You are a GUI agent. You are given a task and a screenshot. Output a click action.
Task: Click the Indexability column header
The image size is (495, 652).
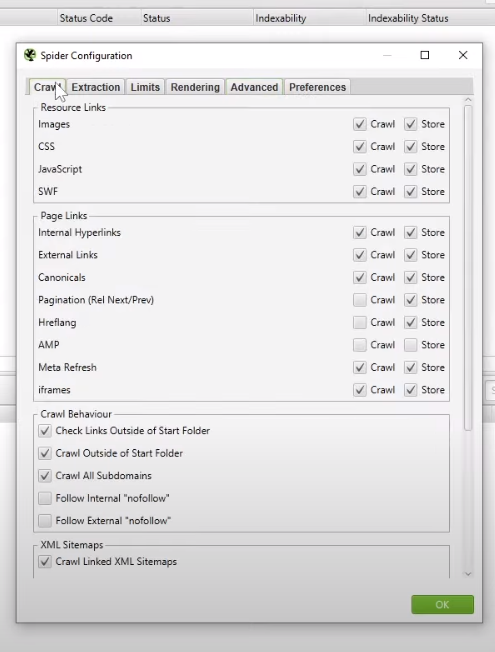pyautogui.click(x=281, y=18)
